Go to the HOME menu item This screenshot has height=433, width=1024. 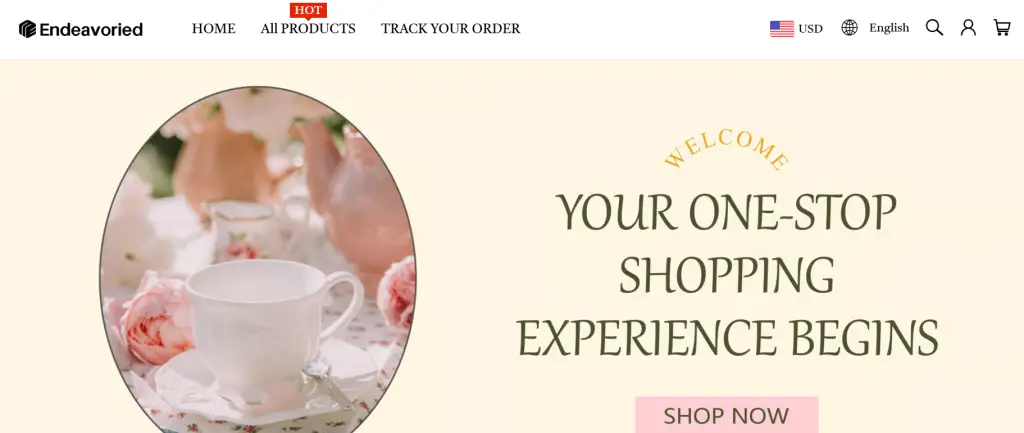214,29
